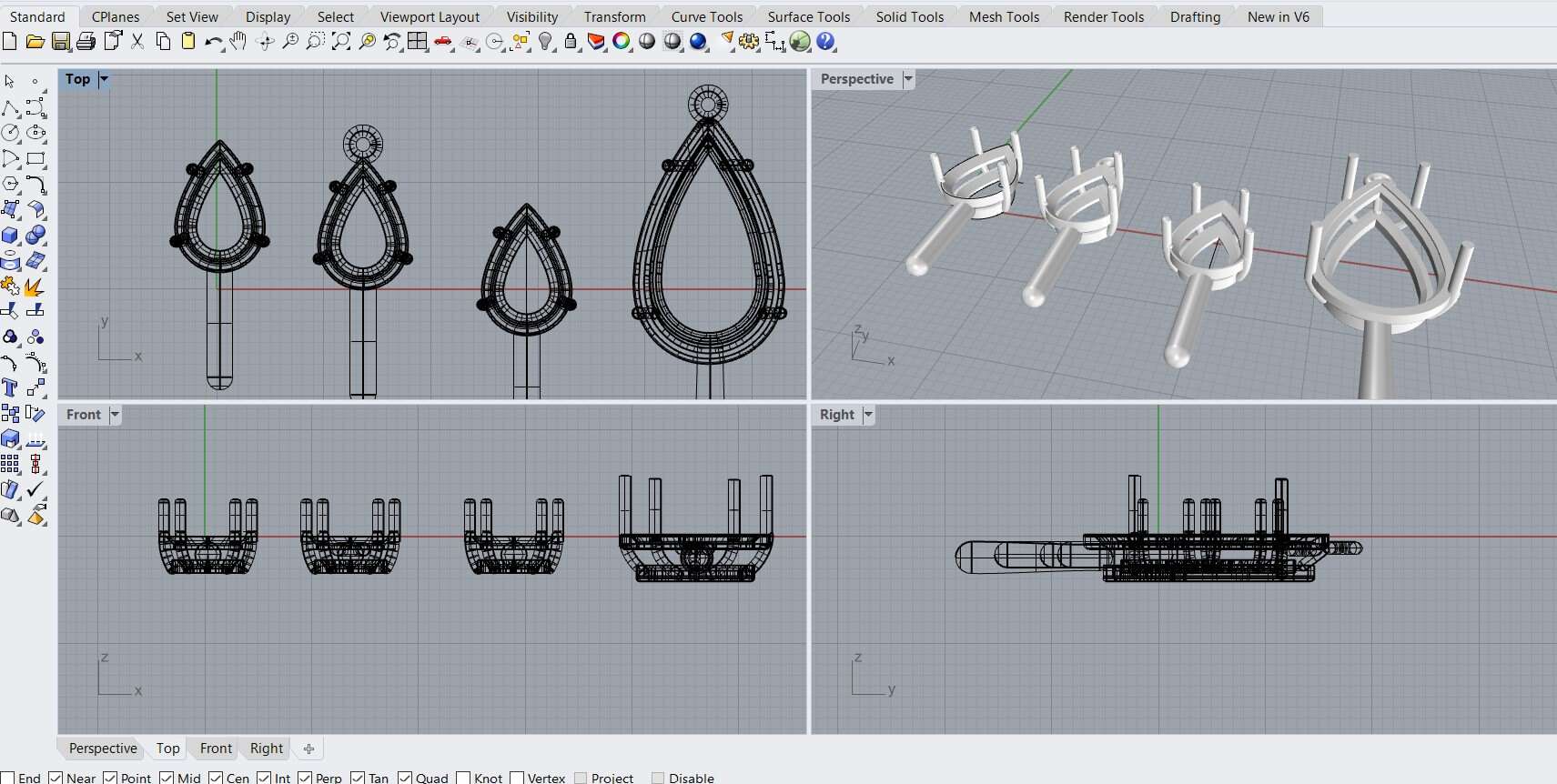Image resolution: width=1557 pixels, height=784 pixels.
Task: Open the Layers panel icon
Action: click(x=596, y=41)
